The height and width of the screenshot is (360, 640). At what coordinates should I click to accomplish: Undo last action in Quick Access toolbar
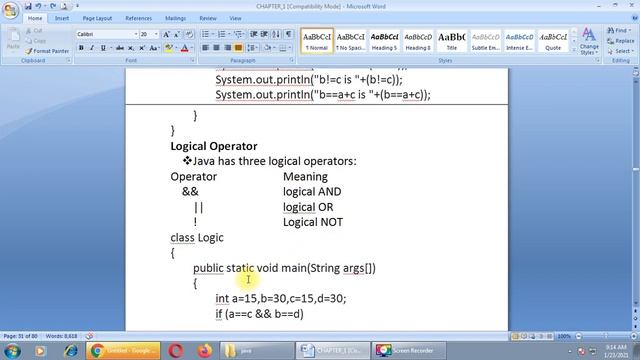point(38,6)
